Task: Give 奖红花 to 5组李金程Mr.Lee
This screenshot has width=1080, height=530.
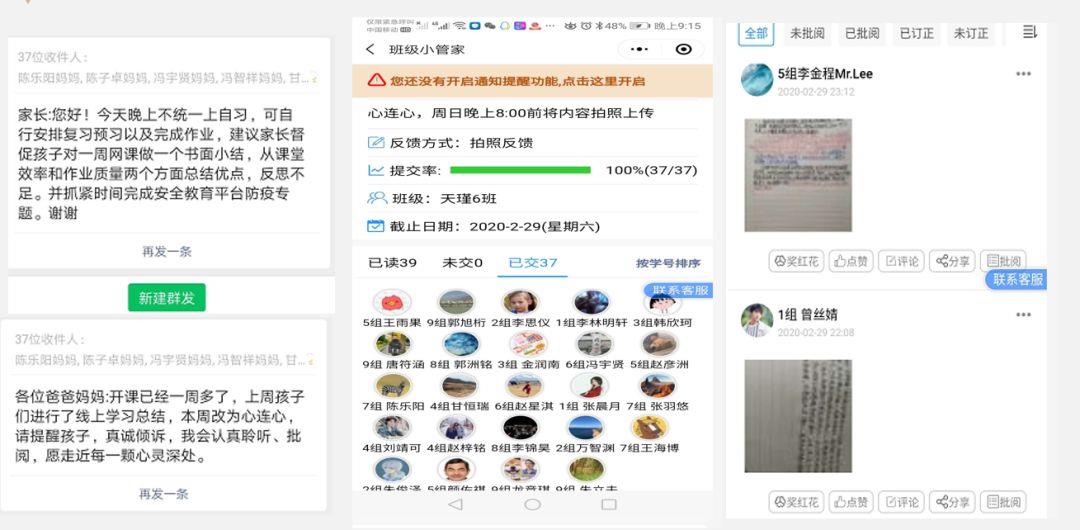Action: pyautogui.click(x=796, y=261)
